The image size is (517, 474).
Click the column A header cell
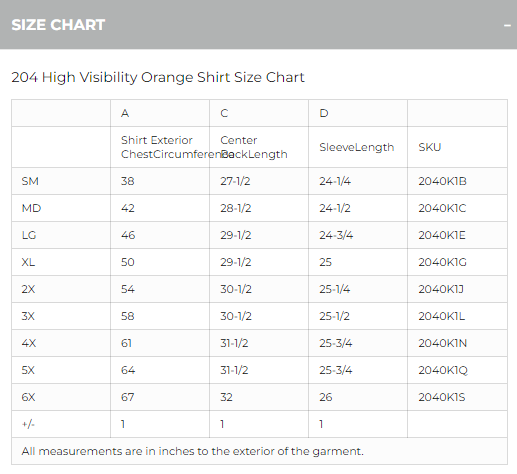click(x=160, y=113)
